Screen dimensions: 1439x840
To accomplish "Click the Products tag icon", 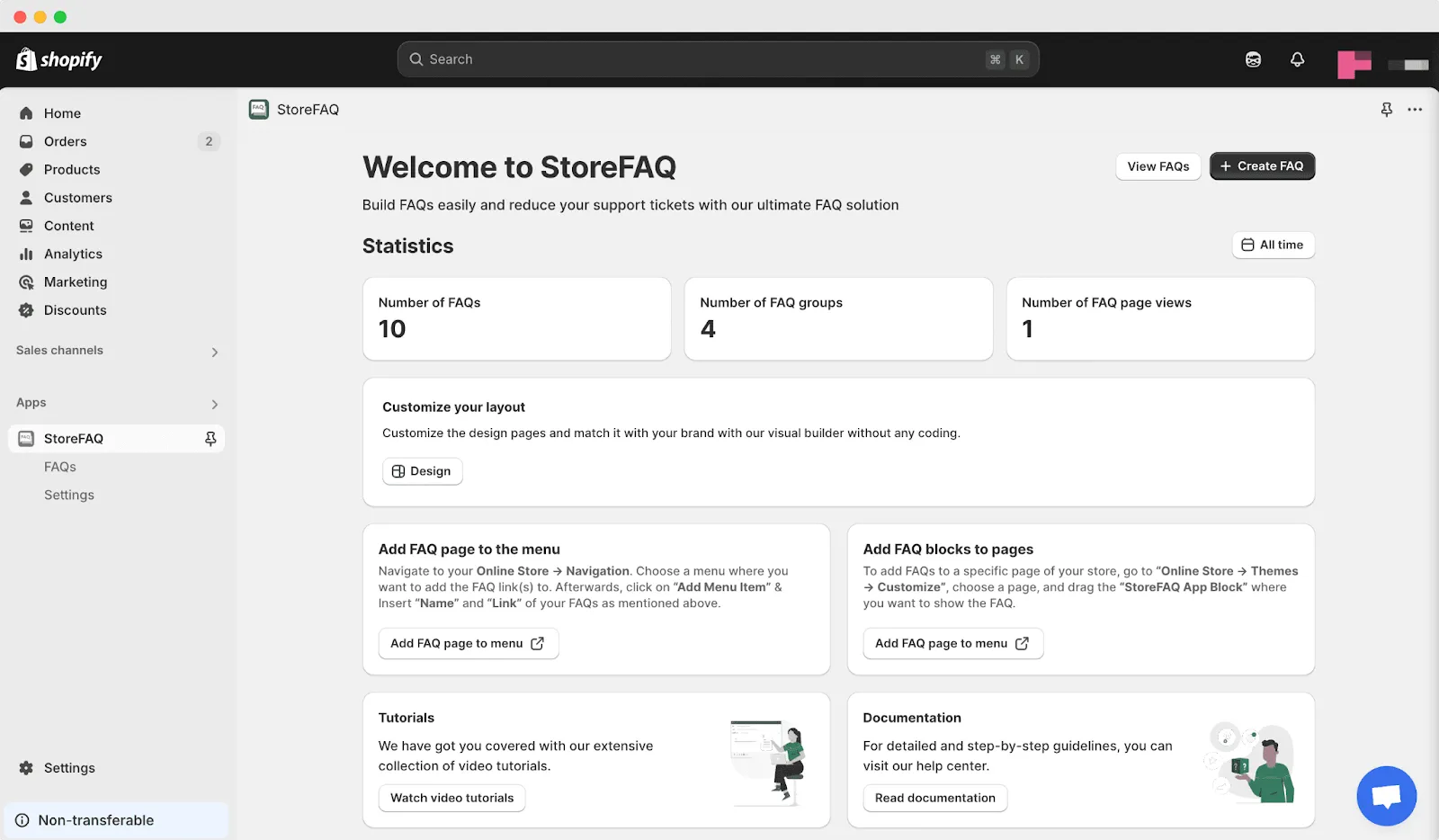I will pos(26,169).
